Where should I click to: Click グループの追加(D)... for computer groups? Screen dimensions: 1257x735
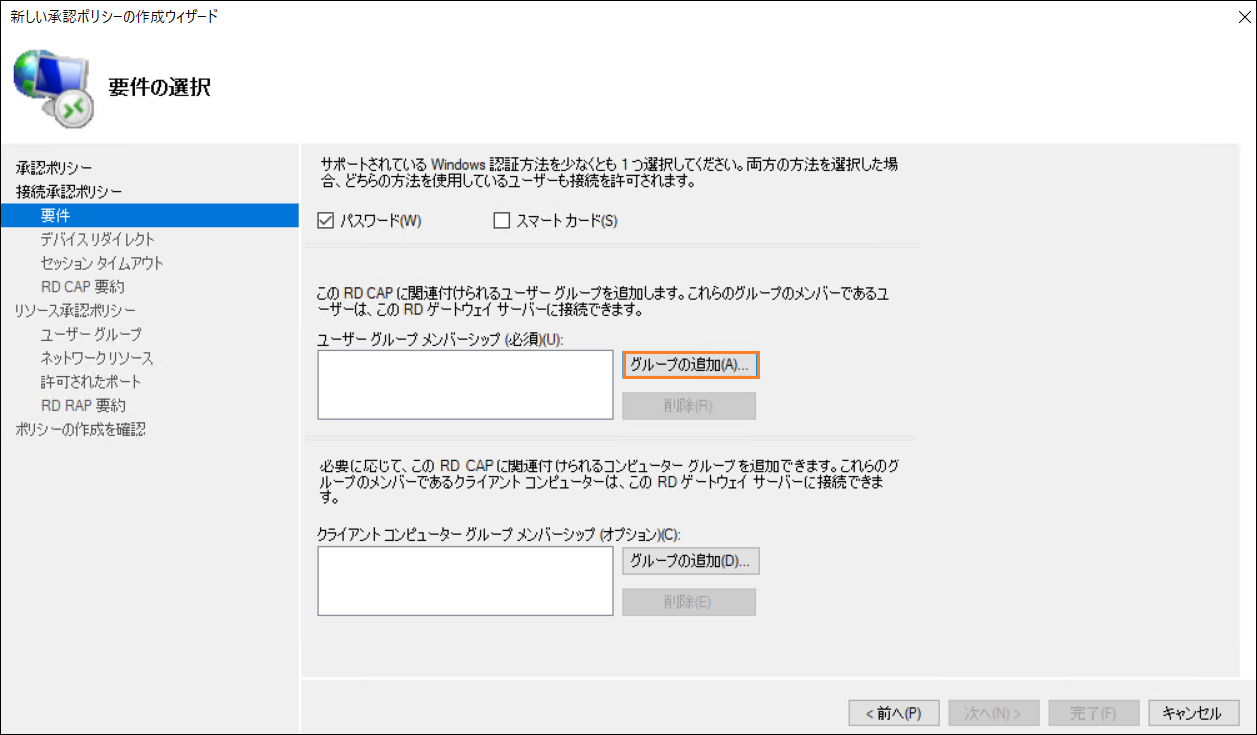tap(690, 561)
